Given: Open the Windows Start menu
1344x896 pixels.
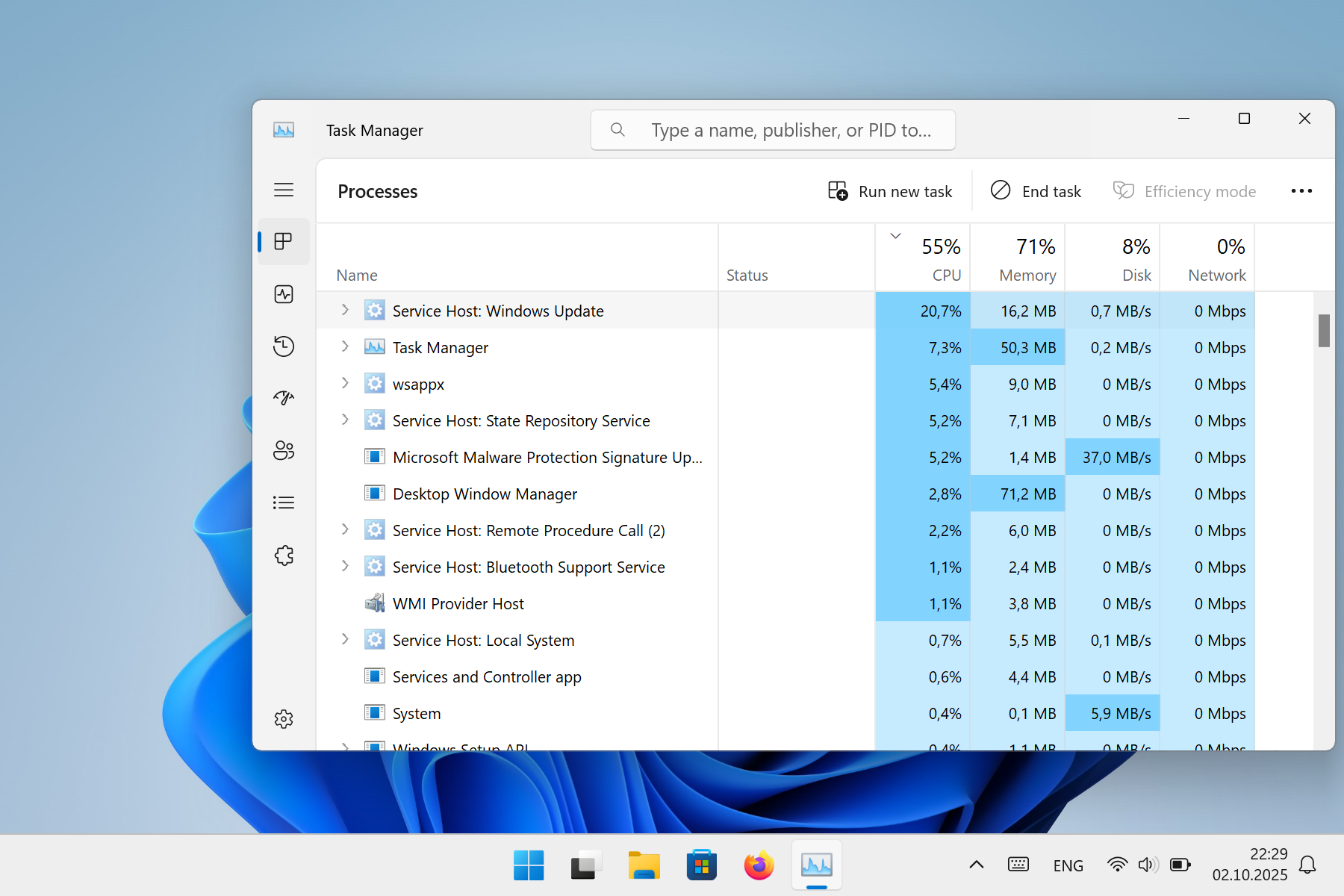Looking at the screenshot, I should (x=529, y=865).
